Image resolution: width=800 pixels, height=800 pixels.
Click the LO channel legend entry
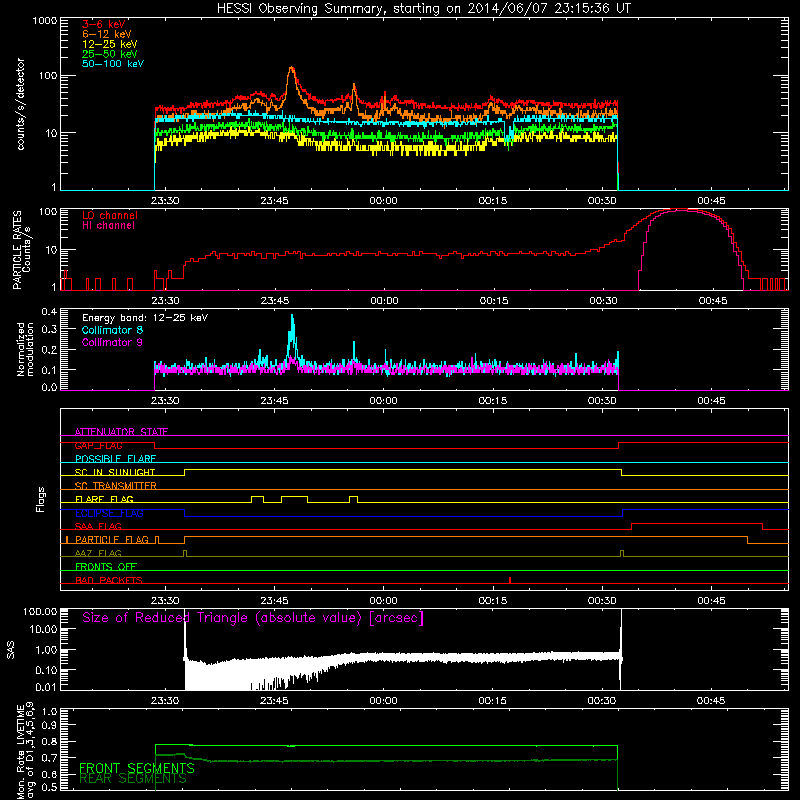point(110,215)
